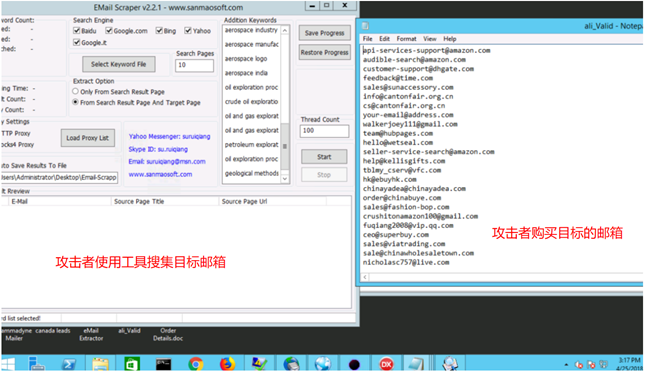Click Save Progress button
Screen dimensions: 645x373
(325, 33)
